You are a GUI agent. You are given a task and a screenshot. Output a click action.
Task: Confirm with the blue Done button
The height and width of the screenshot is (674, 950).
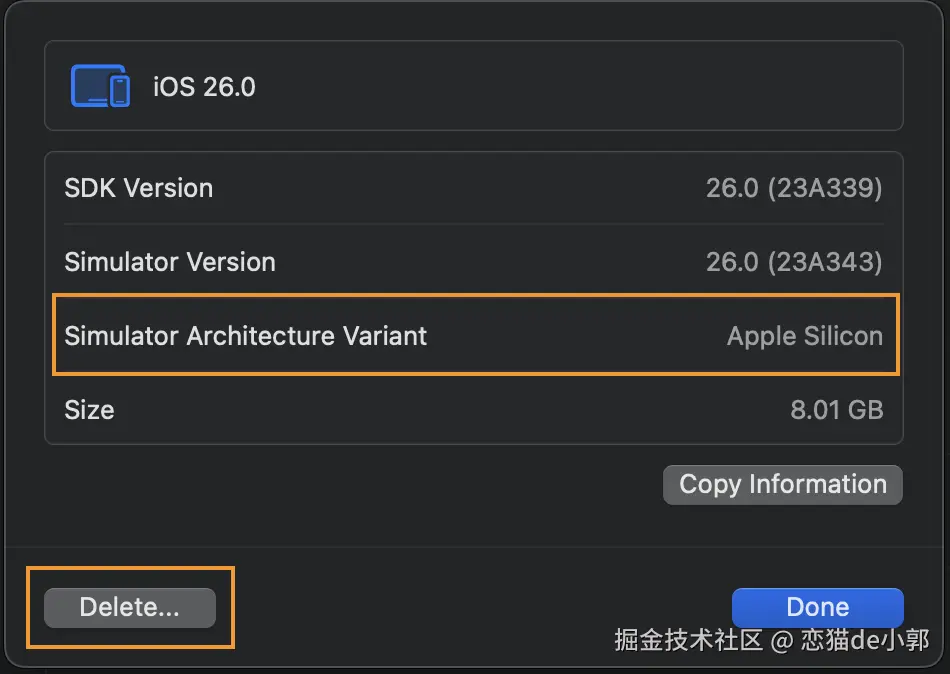817,607
